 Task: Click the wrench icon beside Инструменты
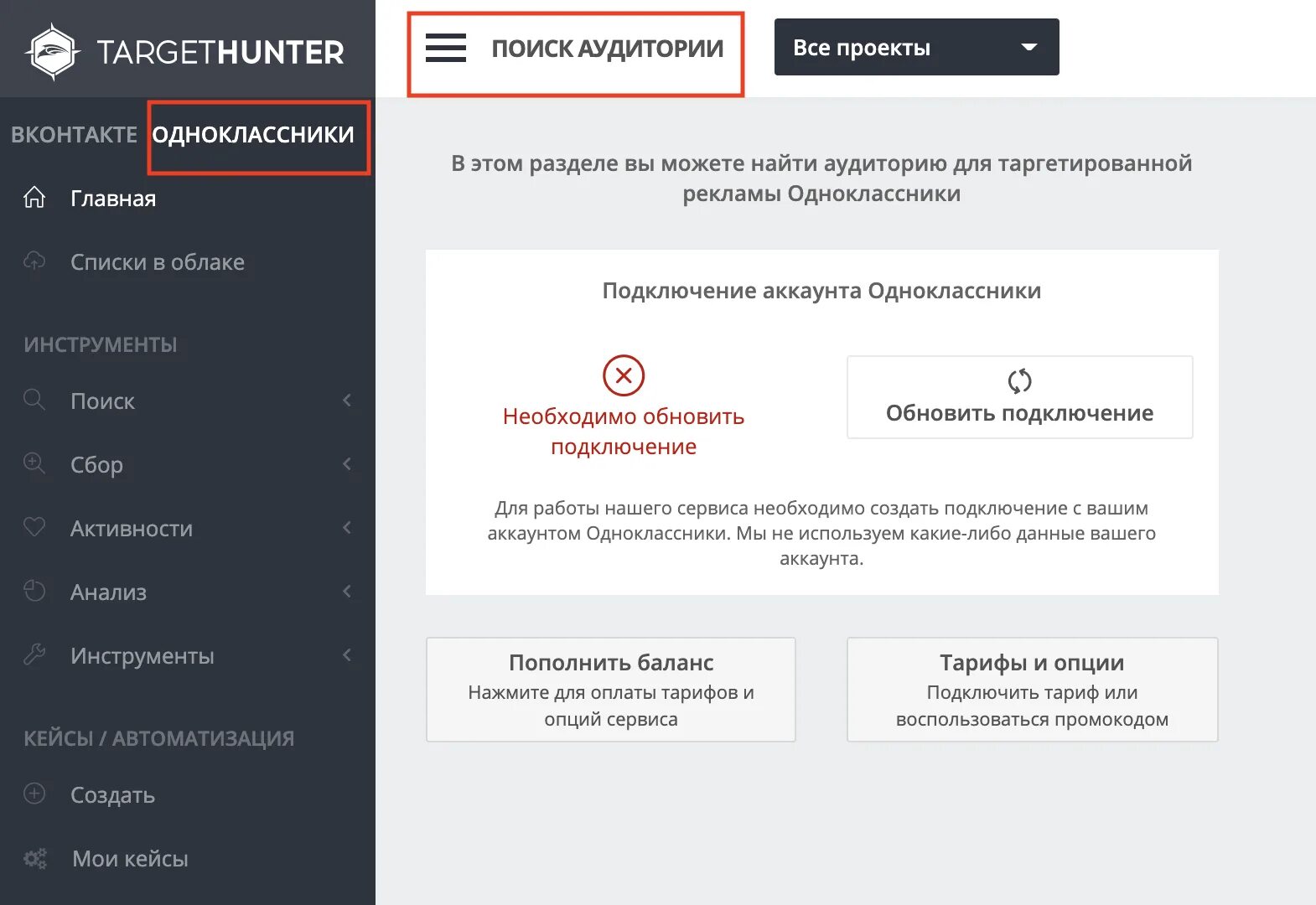click(34, 654)
